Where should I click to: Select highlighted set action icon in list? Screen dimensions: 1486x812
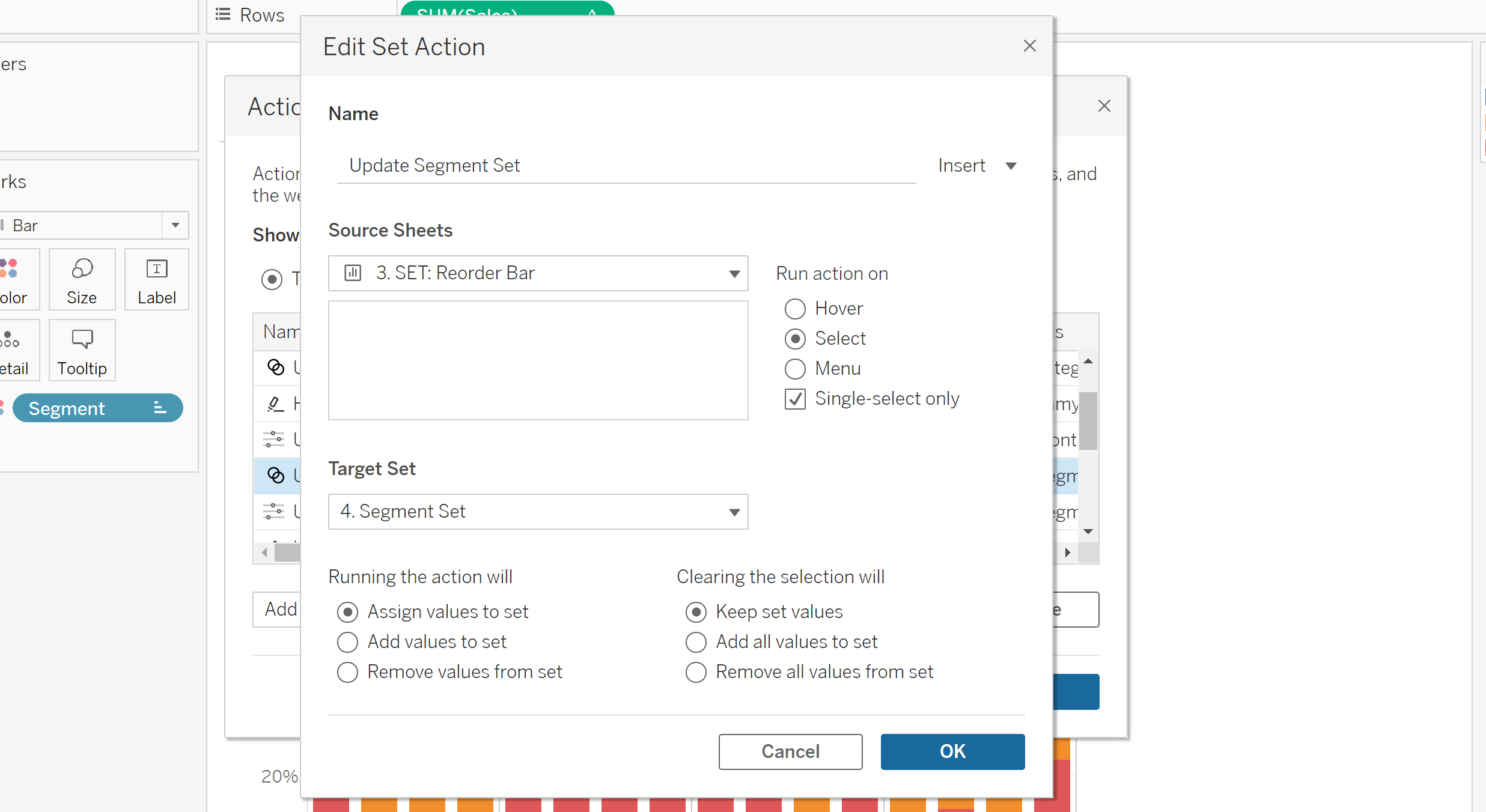tap(276, 475)
